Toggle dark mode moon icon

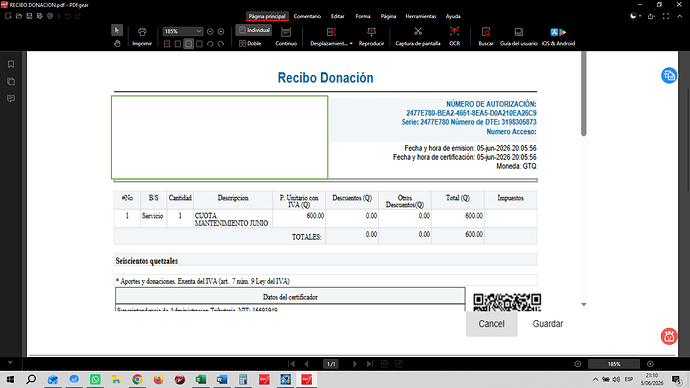tap(633, 16)
